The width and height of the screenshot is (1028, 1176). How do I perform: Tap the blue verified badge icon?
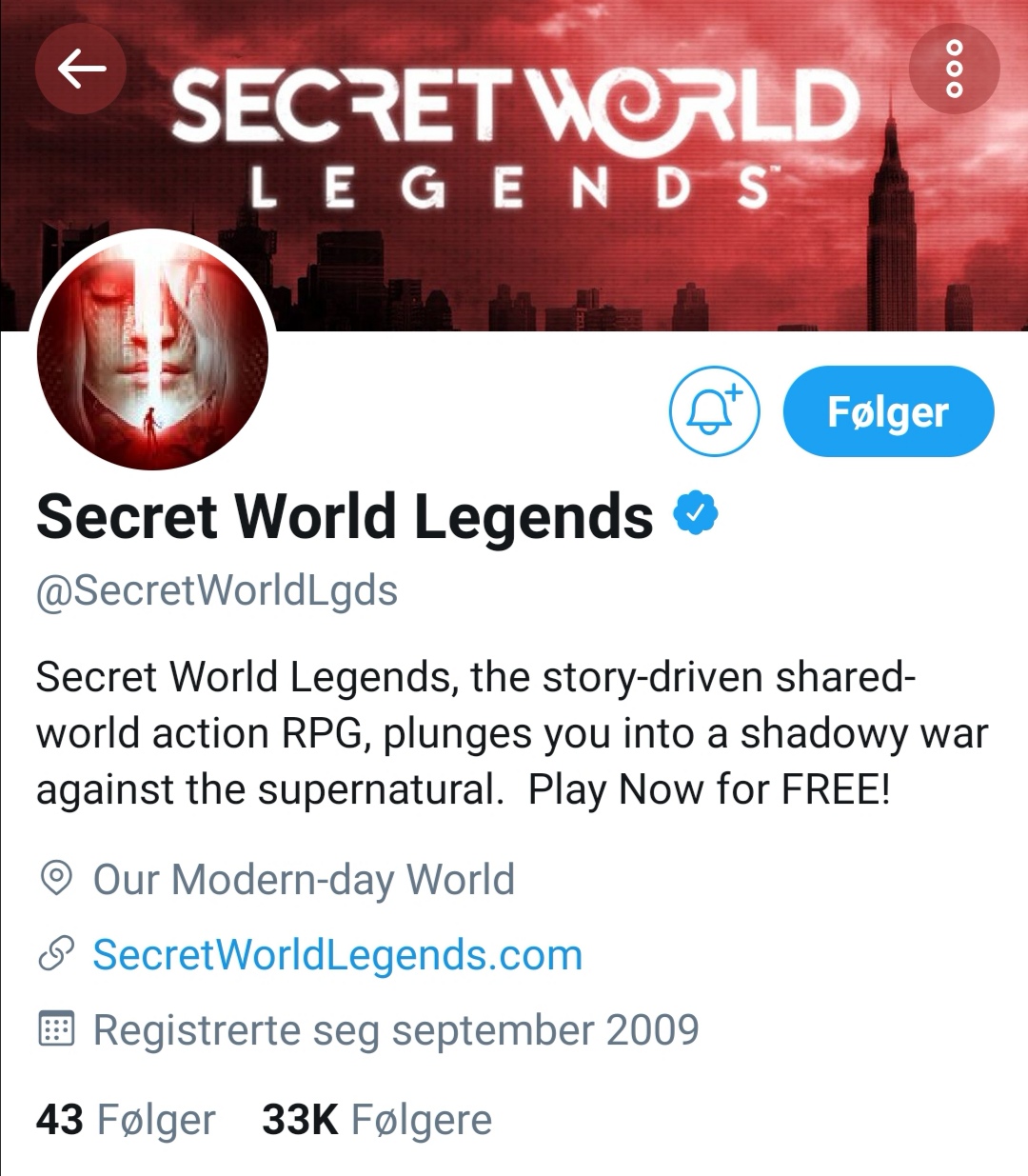(696, 514)
